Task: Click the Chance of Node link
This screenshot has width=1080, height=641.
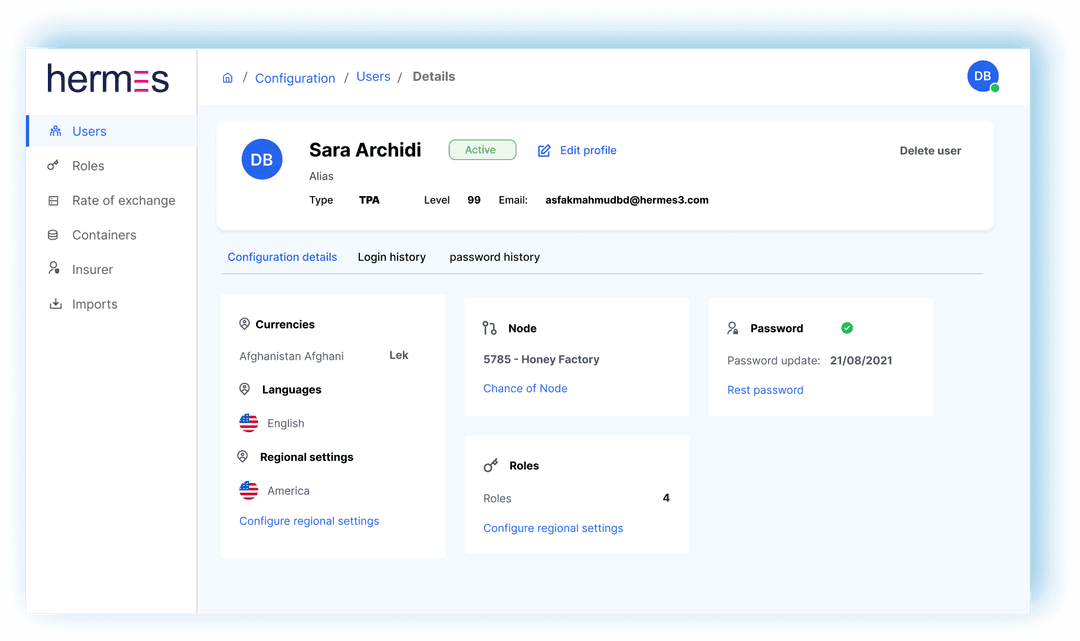Action: tap(525, 388)
